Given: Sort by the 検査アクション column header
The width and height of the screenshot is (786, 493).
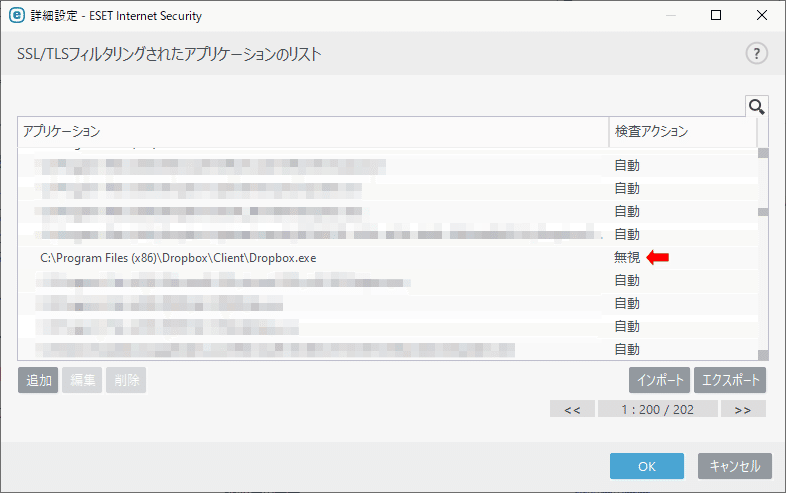Looking at the screenshot, I should click(683, 131).
